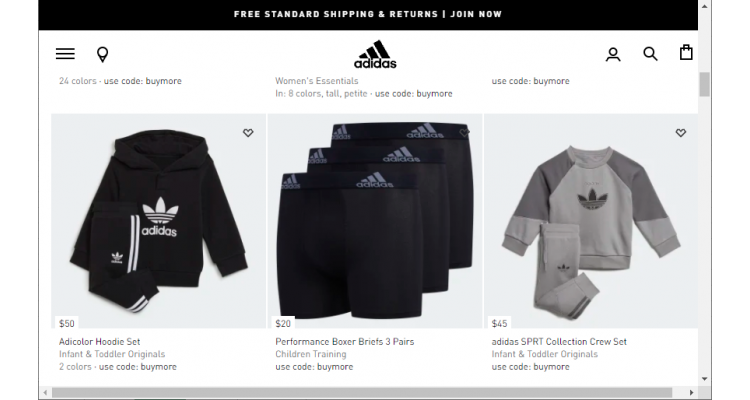Open adidas SPRT Collection Crew Set link
This screenshot has height=400, width=750.
(559, 342)
